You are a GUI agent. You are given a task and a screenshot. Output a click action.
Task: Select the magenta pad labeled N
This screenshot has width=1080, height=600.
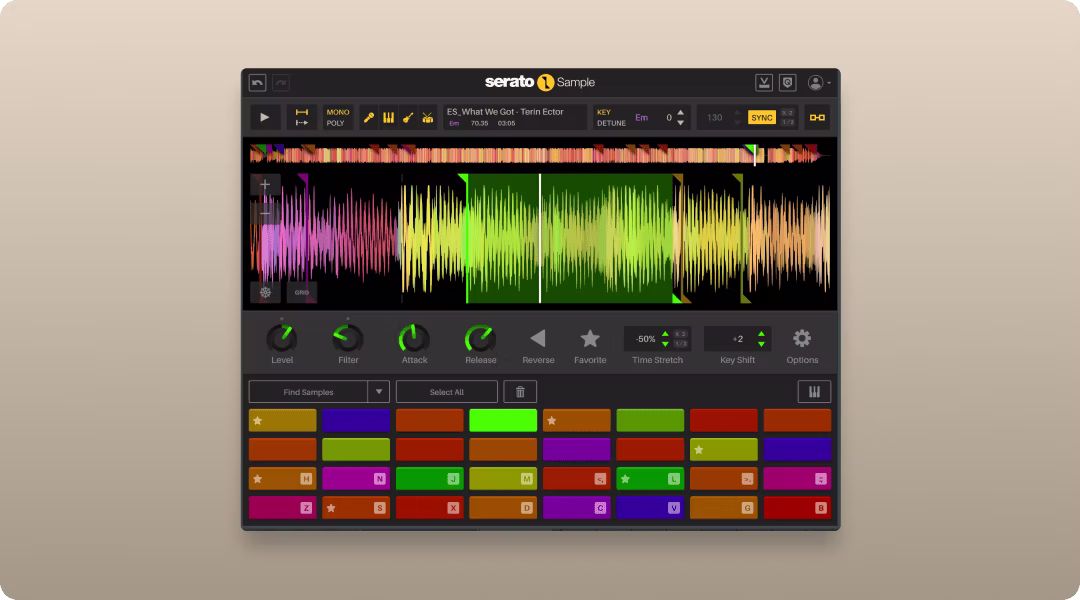pos(356,479)
